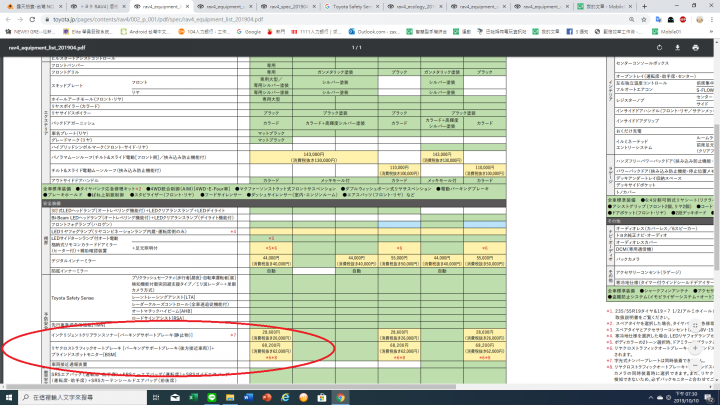Screen dimensions: 720x405
Task: Close the Toyota Safety Sense tab
Action: pos(377,6)
